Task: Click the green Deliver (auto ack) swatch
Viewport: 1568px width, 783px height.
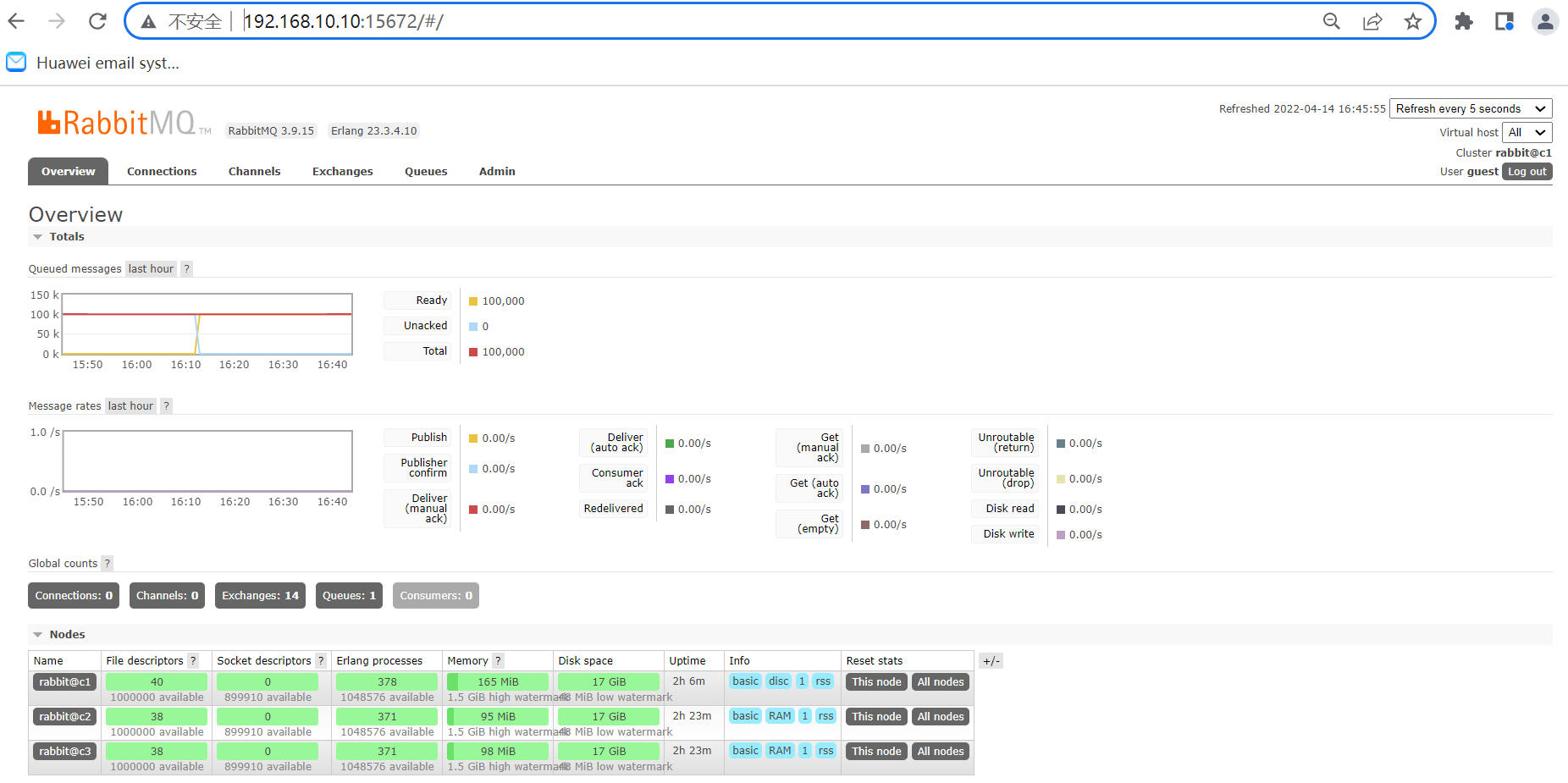Action: (670, 444)
